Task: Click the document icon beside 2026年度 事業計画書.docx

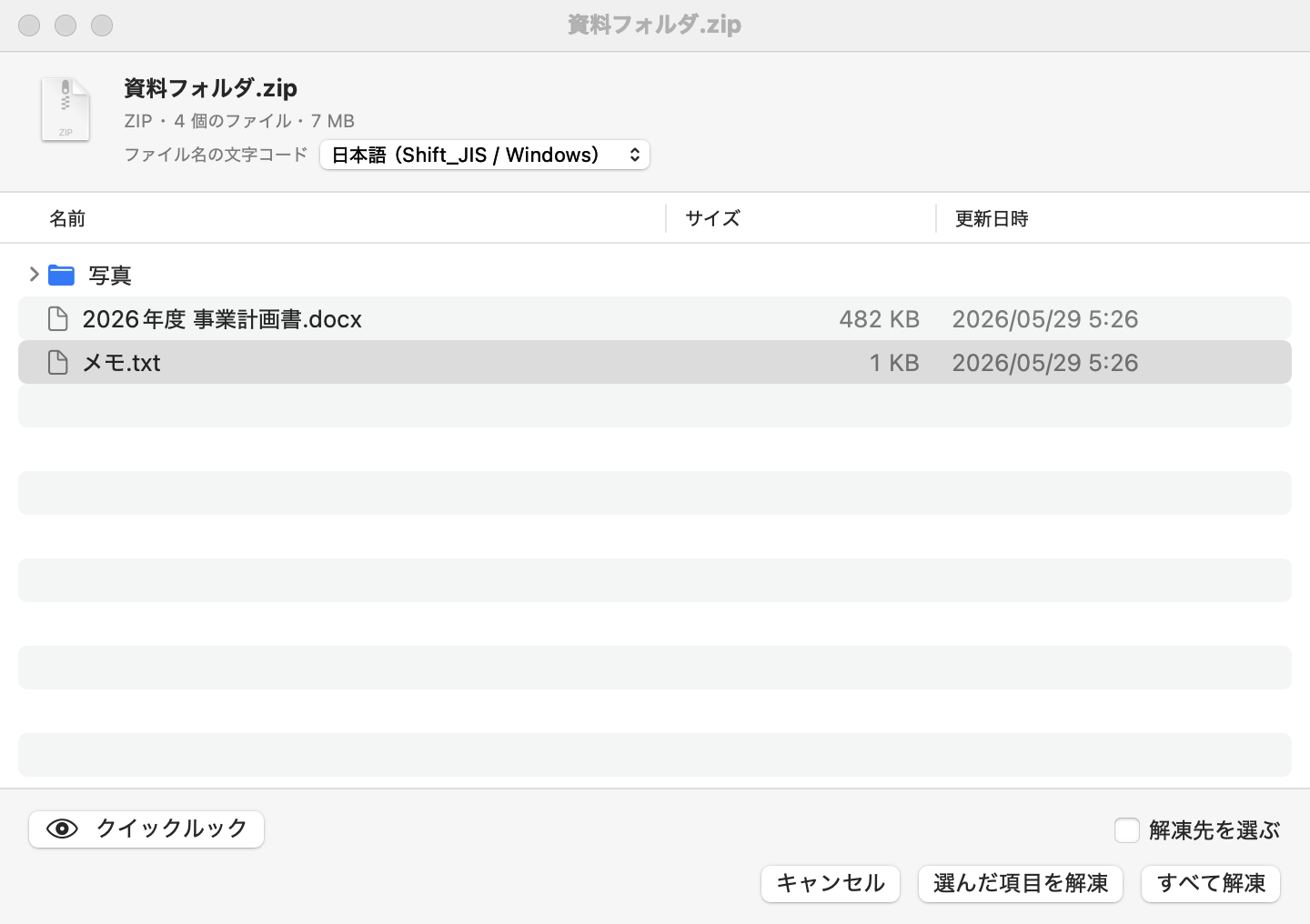Action: [57, 319]
